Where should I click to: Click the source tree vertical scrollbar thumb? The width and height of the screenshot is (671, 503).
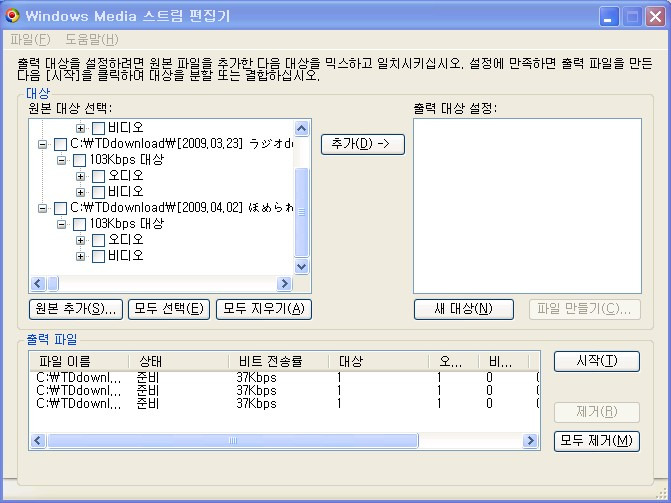(302, 212)
